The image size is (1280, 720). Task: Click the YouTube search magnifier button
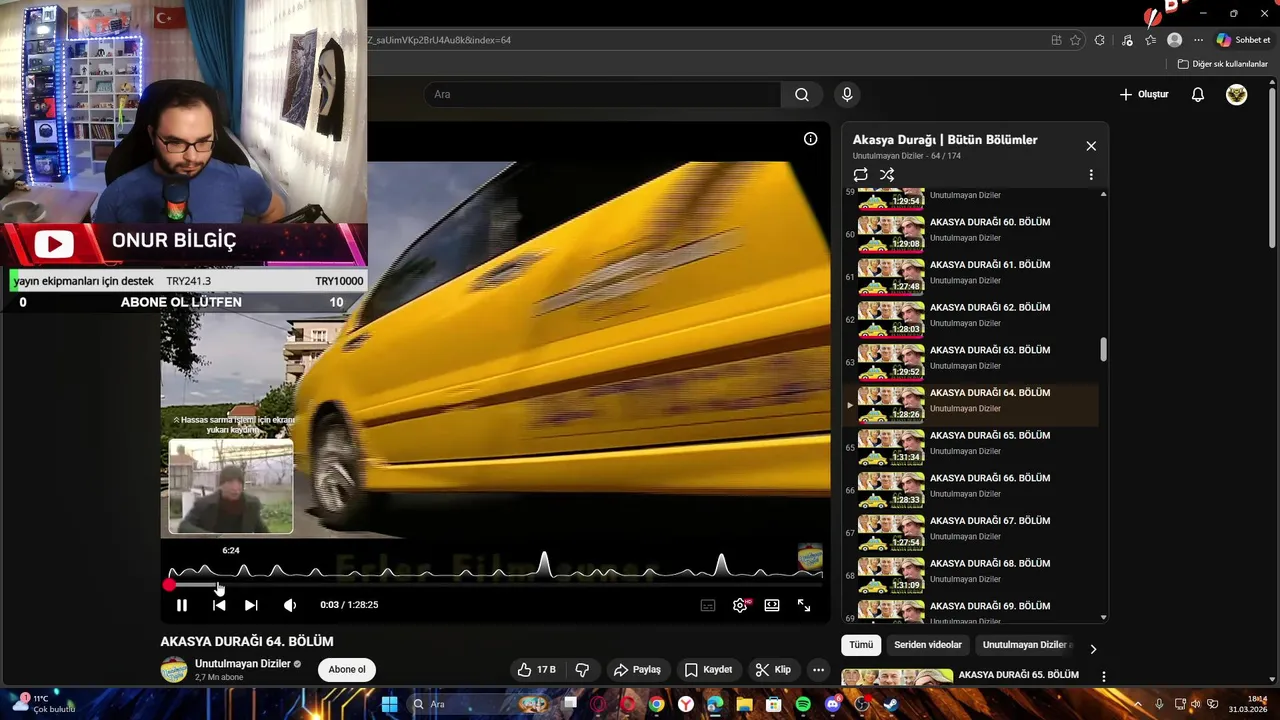tap(802, 94)
